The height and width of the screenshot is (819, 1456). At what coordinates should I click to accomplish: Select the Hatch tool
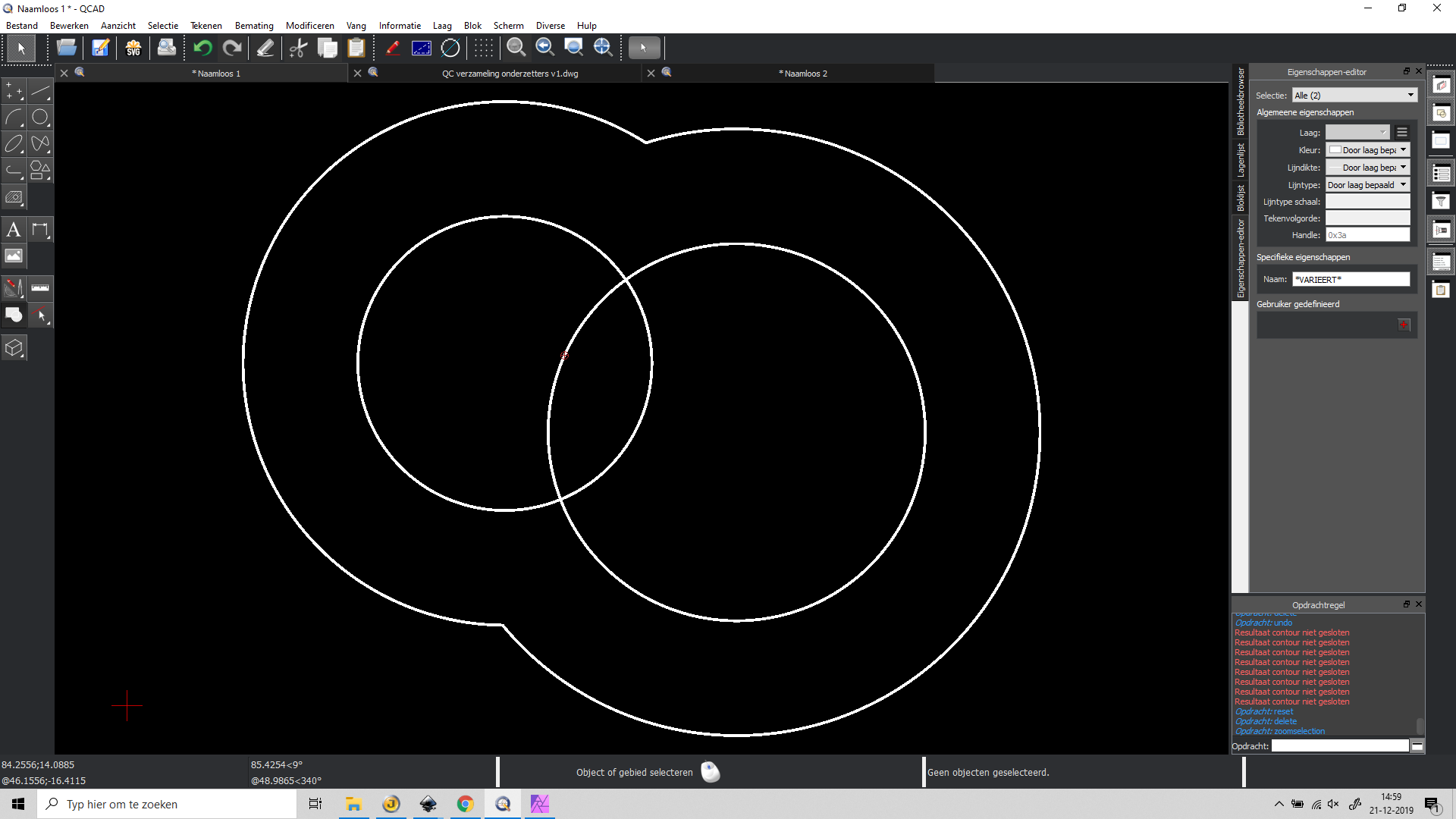tap(14, 197)
